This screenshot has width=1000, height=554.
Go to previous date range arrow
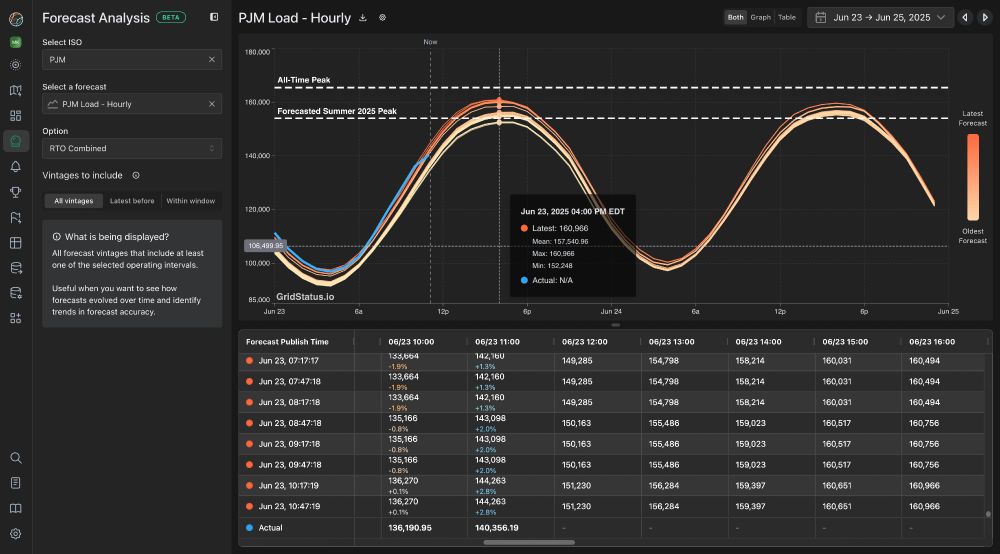(965, 18)
